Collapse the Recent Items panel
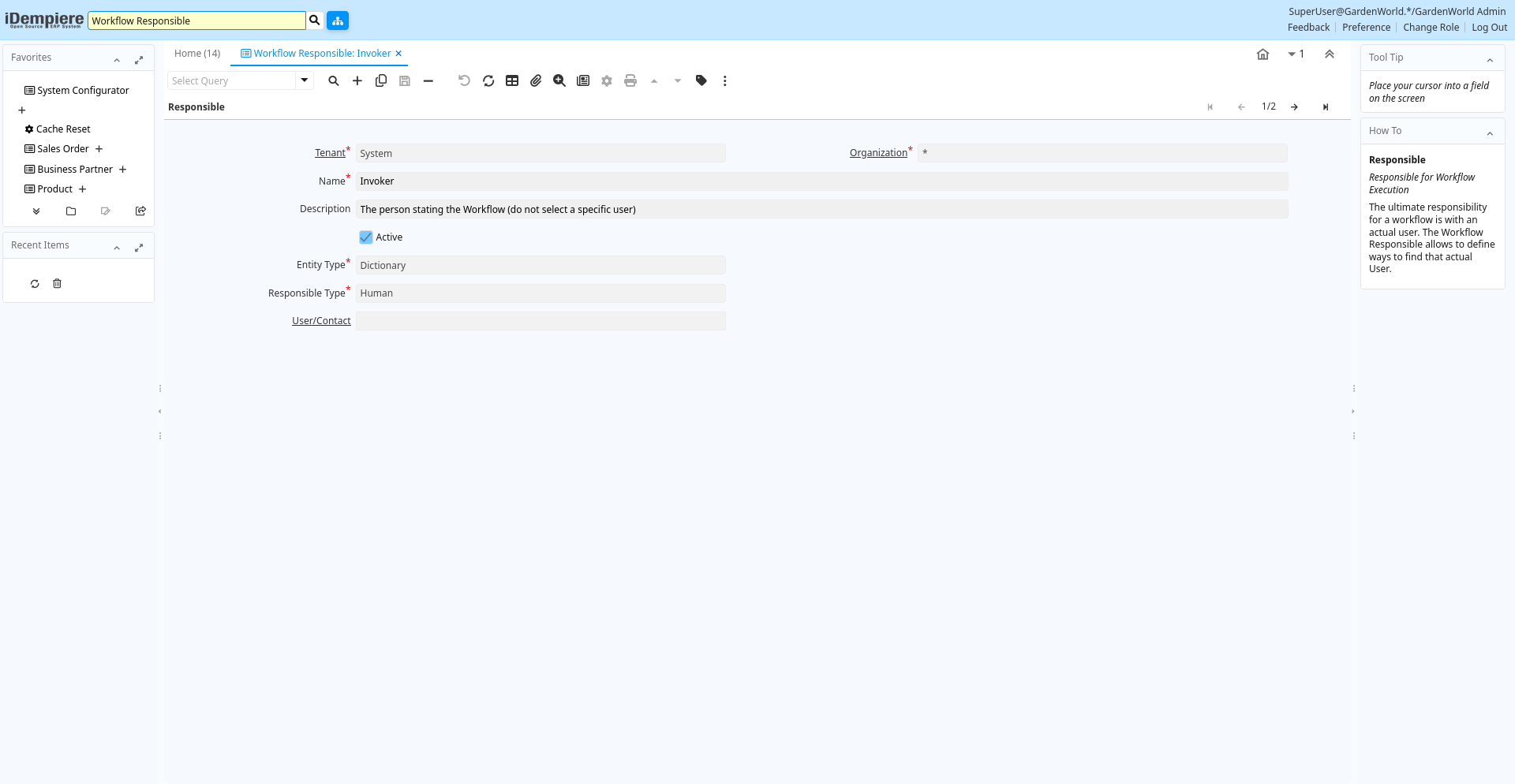Screen dimensions: 1515x784 [x=117, y=247]
